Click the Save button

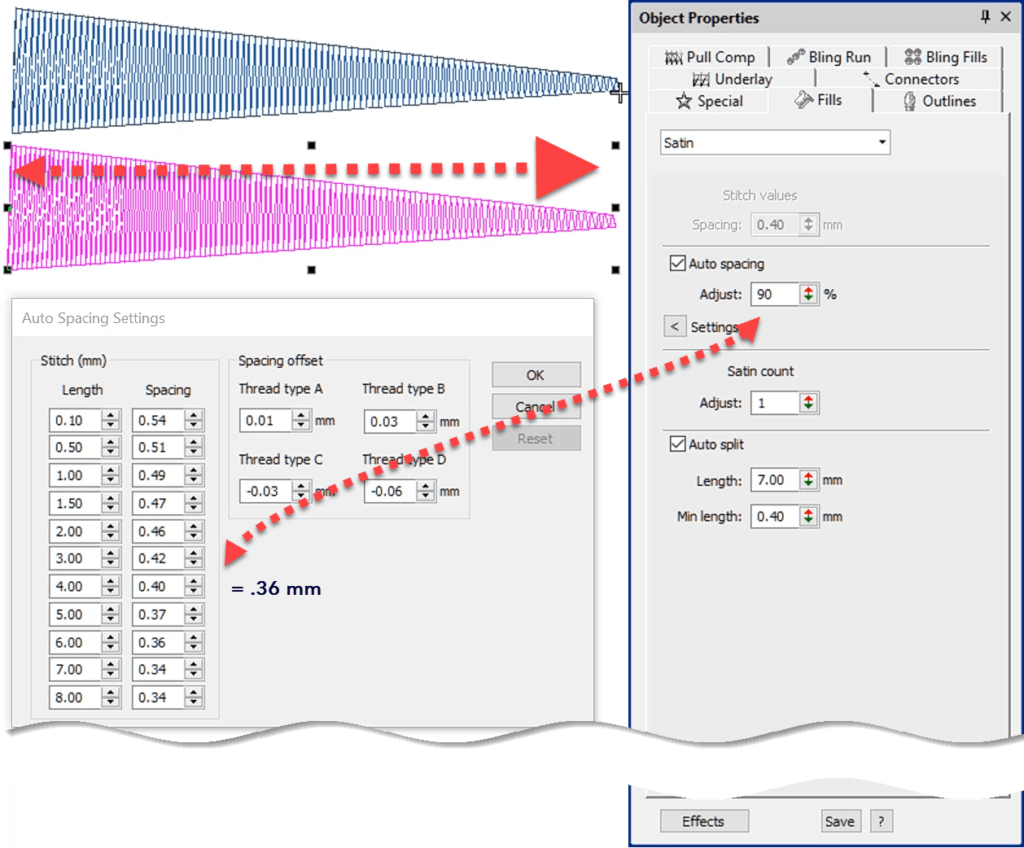click(x=839, y=821)
